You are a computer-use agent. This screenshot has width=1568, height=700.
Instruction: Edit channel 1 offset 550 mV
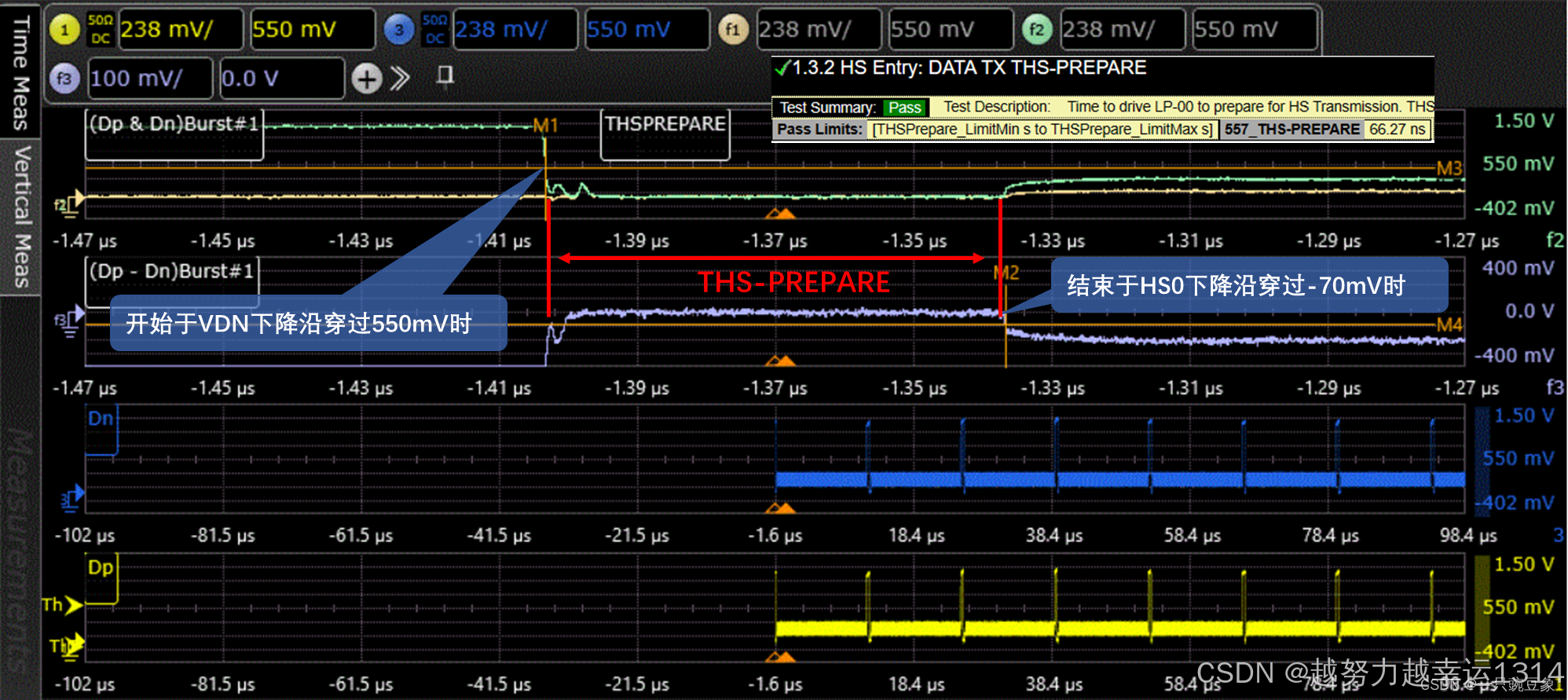312,30
